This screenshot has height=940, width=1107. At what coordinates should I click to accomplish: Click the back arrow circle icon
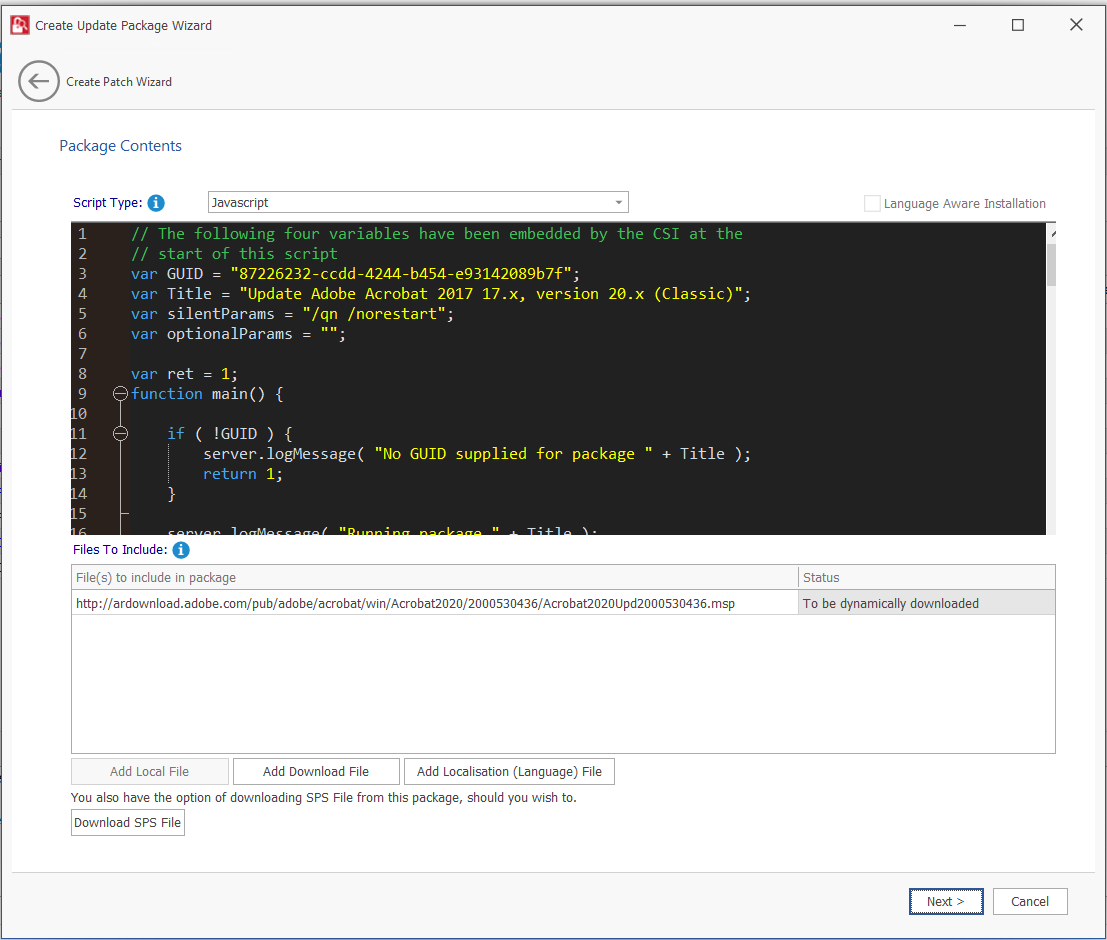coord(39,81)
